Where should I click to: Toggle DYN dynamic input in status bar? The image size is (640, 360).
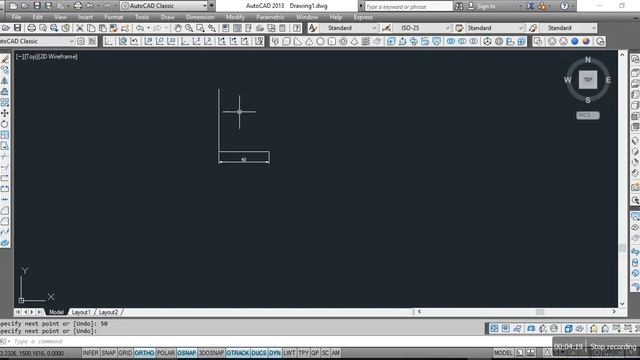pos(275,353)
